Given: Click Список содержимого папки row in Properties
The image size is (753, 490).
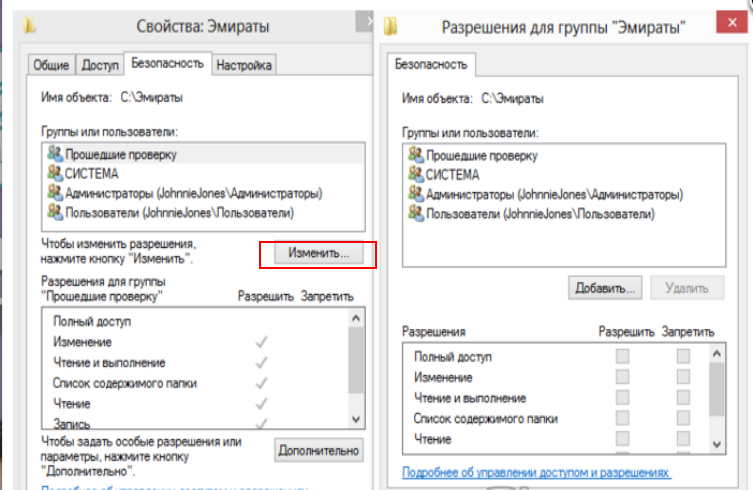Looking at the screenshot, I should pyautogui.click(x=196, y=383).
